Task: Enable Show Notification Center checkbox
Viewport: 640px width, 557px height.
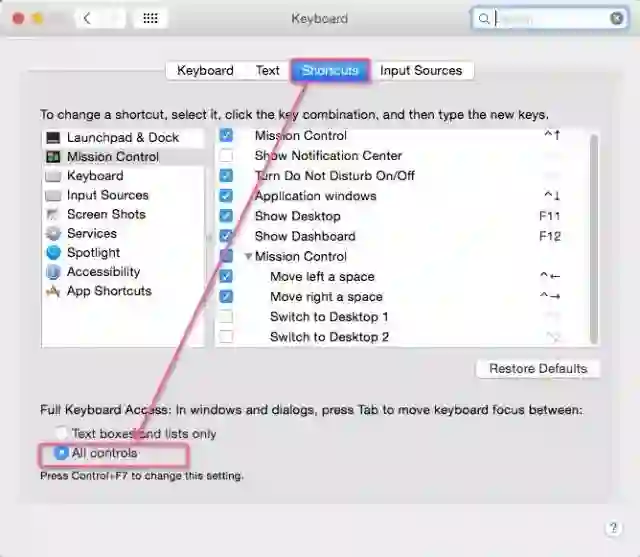Action: (x=226, y=155)
